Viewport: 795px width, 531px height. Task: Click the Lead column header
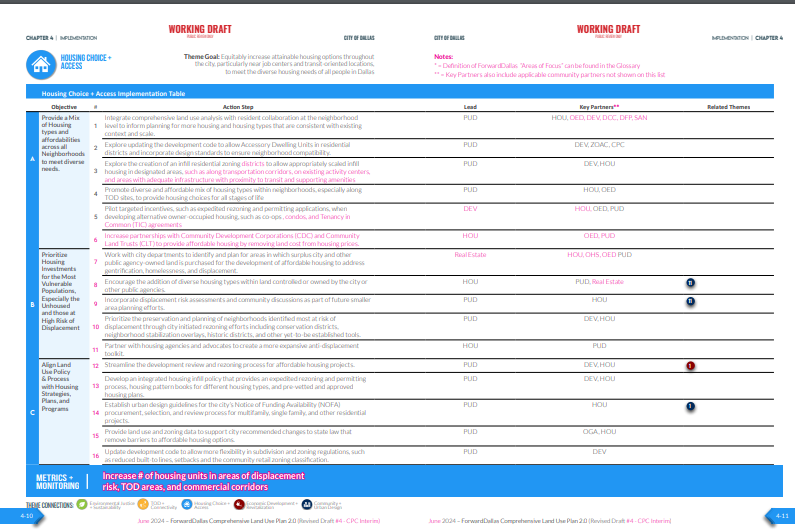(470, 107)
